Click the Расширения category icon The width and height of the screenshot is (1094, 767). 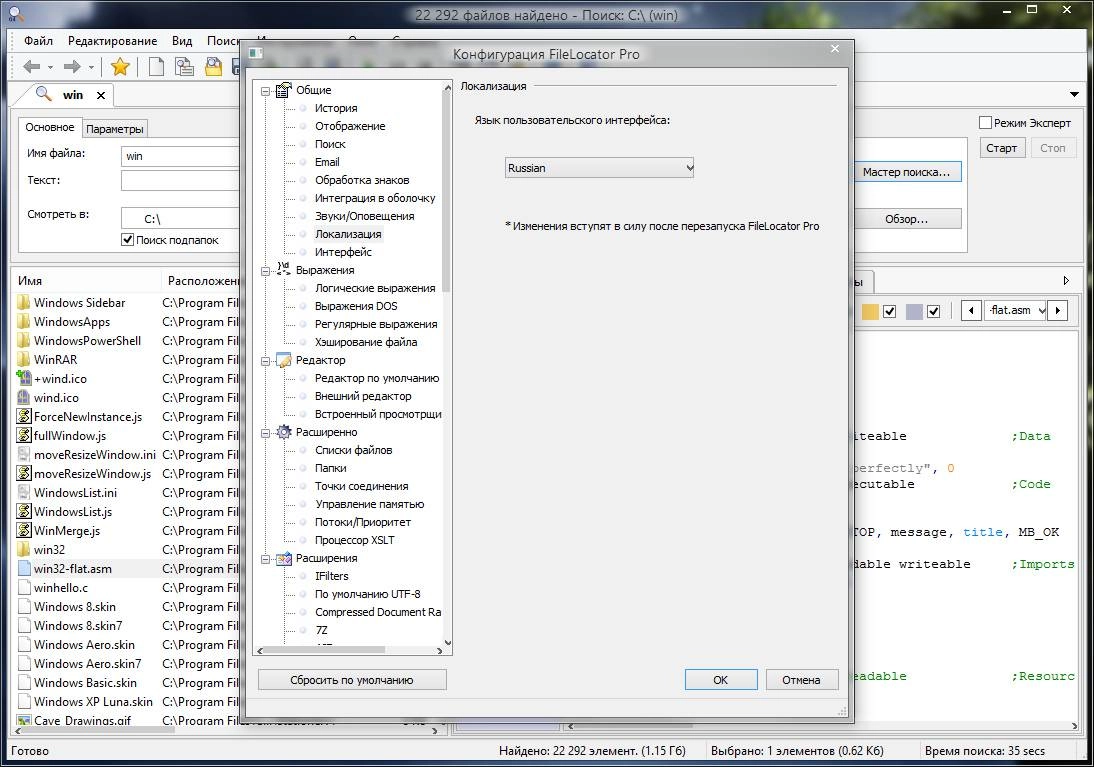(283, 558)
